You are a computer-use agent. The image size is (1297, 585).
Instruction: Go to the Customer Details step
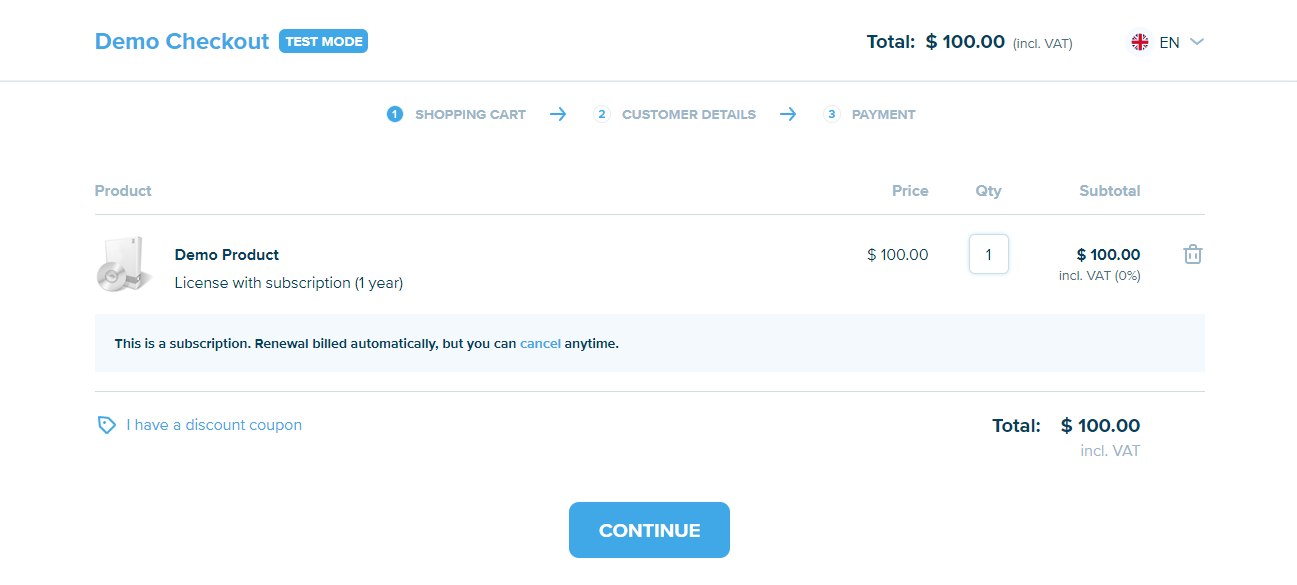(x=688, y=114)
